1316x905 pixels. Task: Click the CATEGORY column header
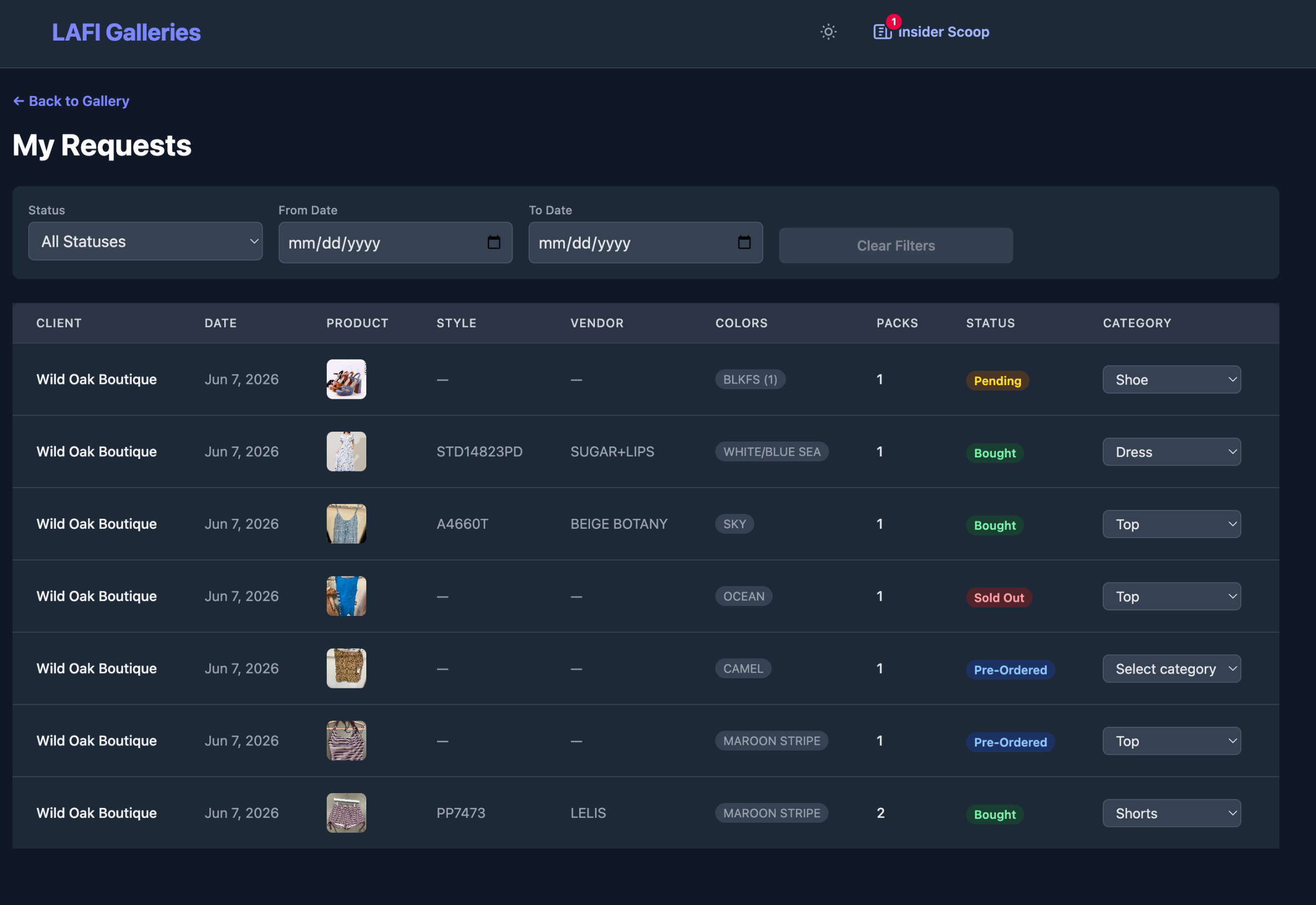(1137, 323)
